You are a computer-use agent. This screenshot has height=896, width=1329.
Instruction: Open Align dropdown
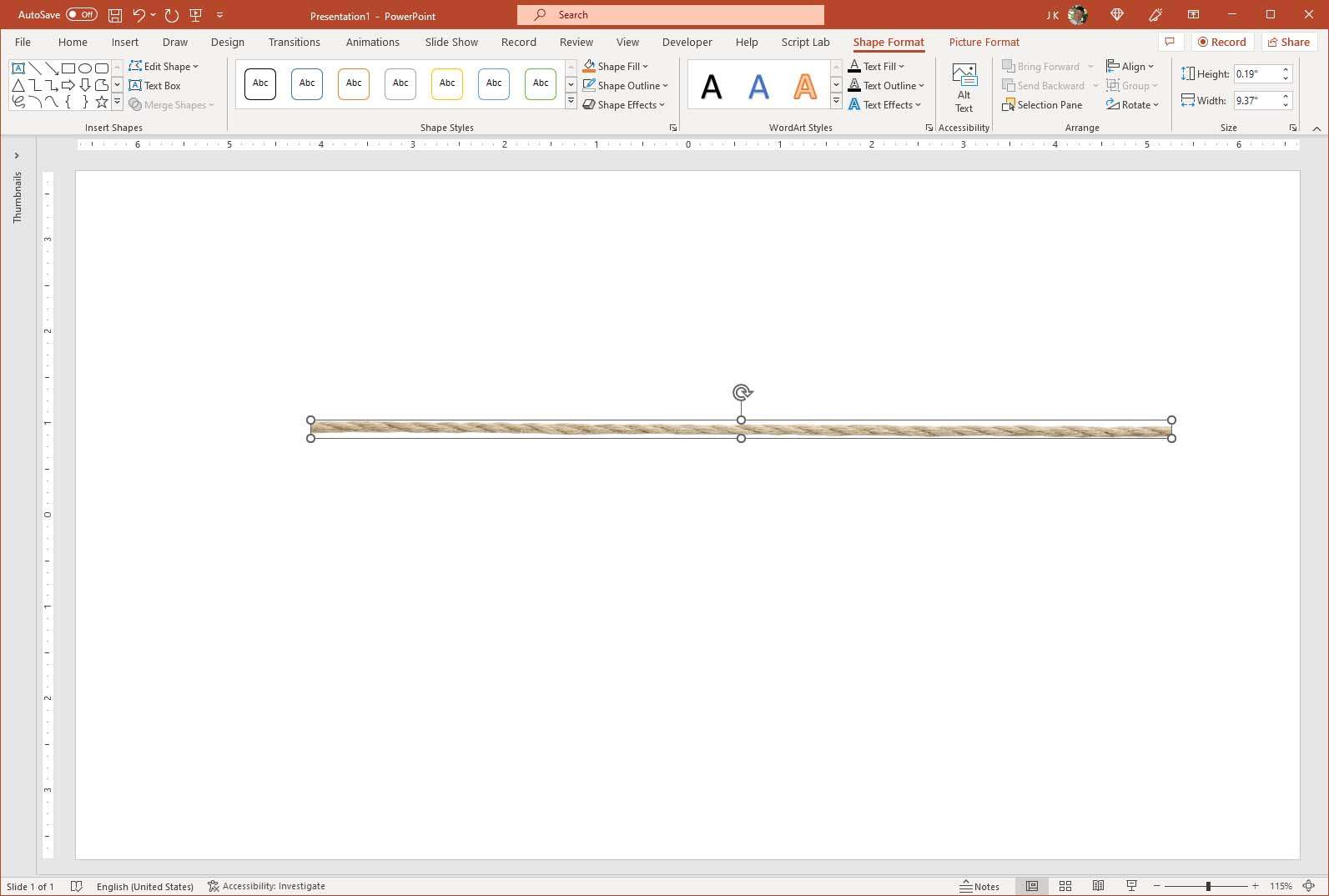[1130, 67]
